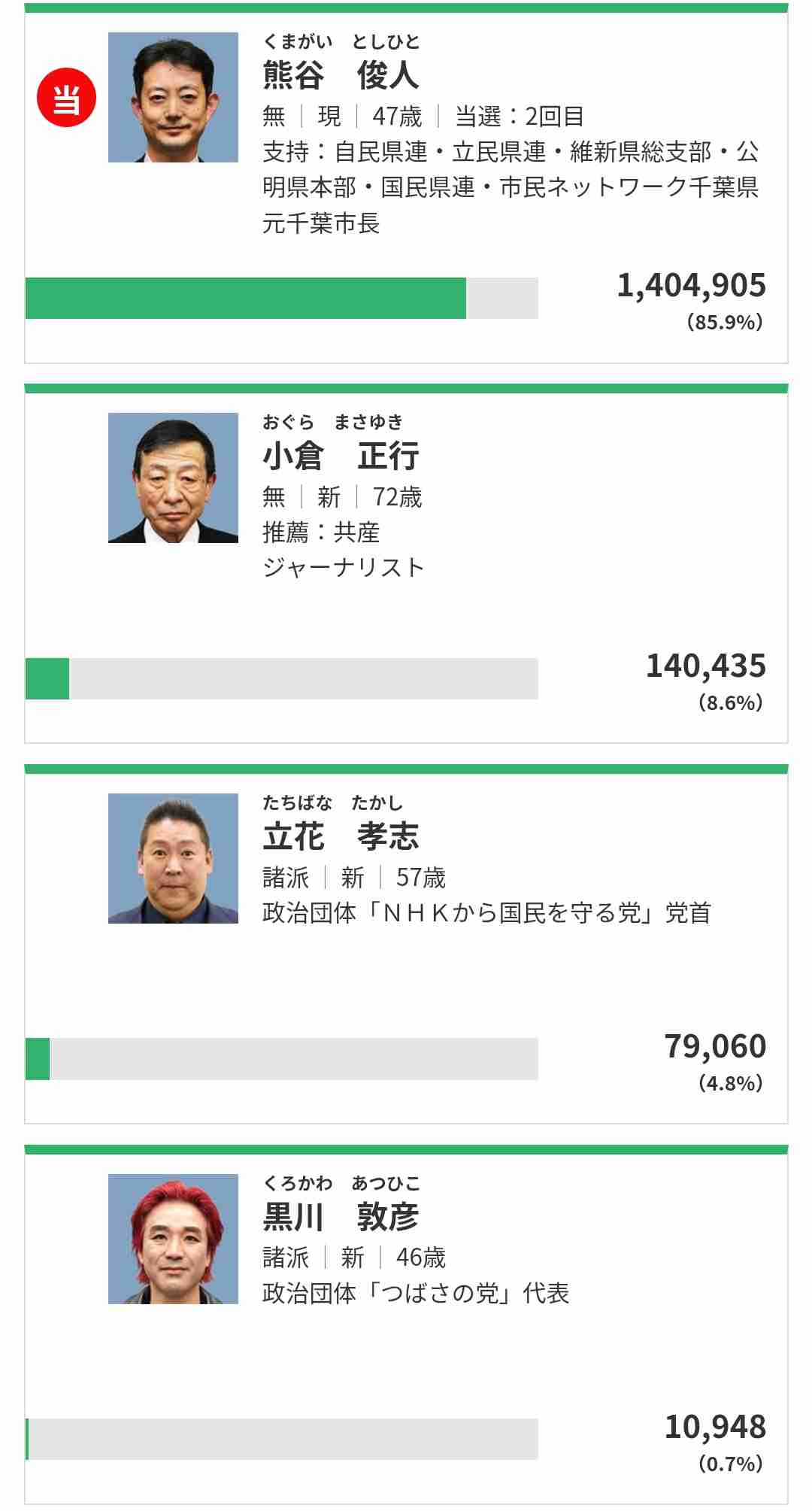Click the 10,948 vote count

coord(715,1427)
